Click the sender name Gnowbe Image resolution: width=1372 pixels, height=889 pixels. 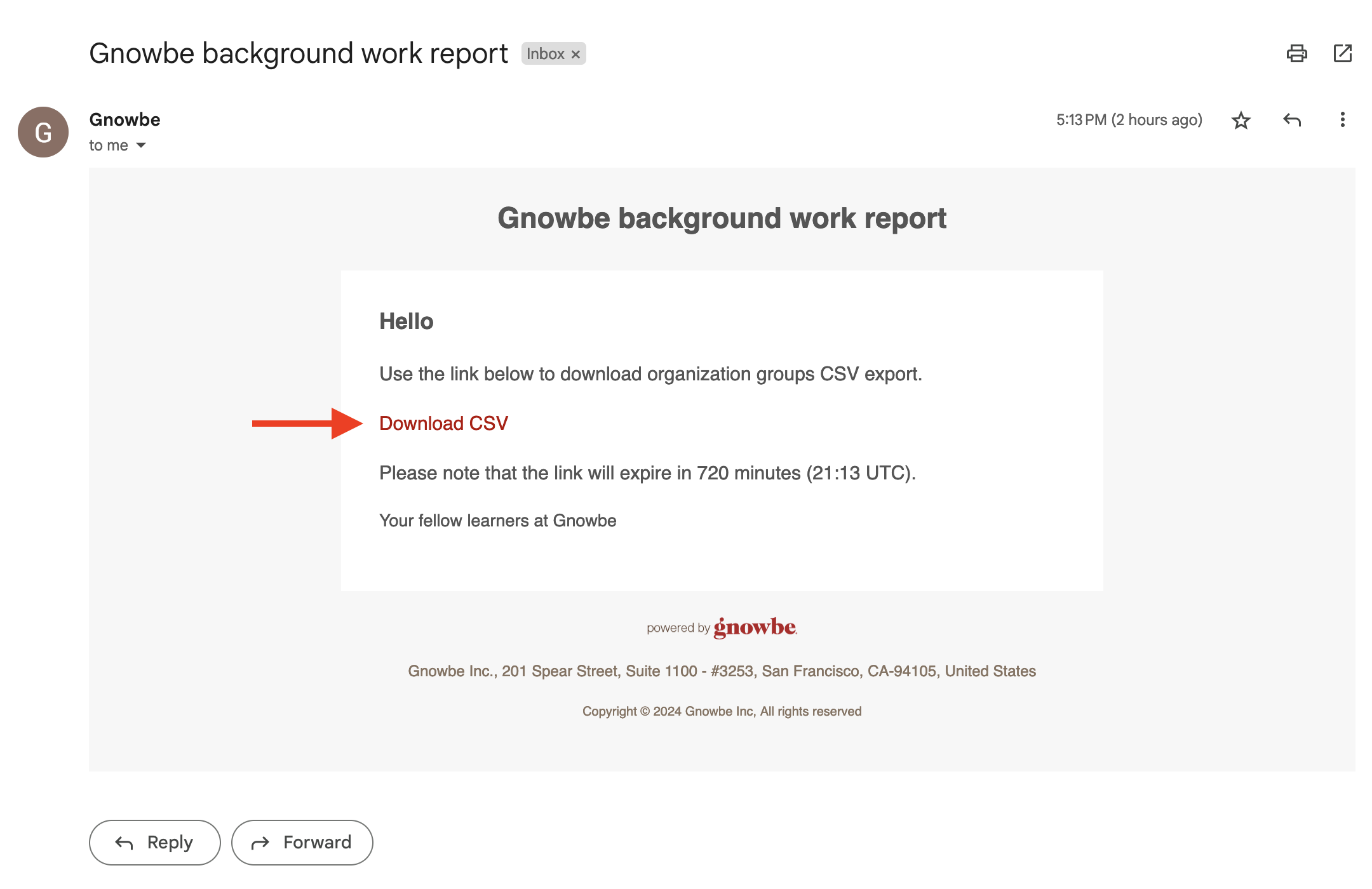pyautogui.click(x=124, y=119)
